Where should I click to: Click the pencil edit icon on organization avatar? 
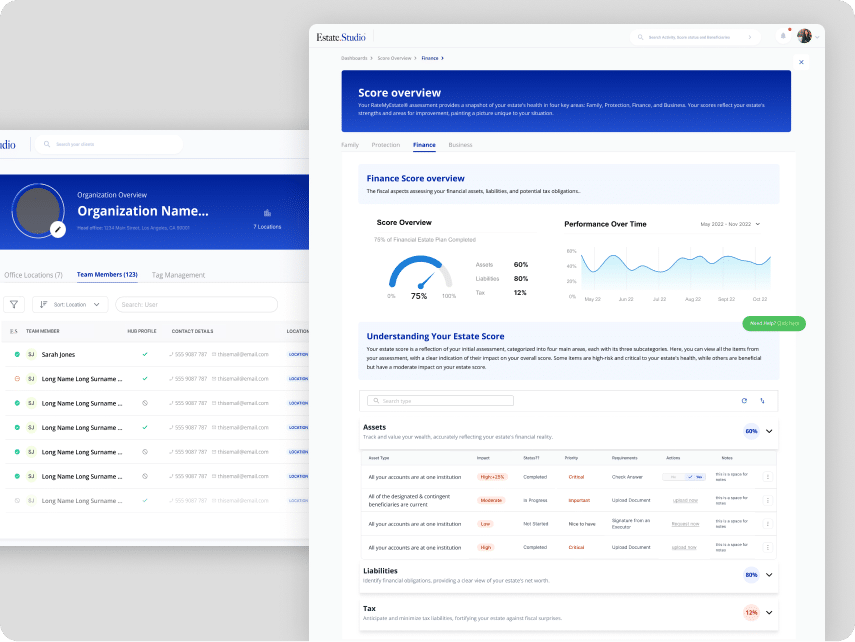click(x=58, y=229)
